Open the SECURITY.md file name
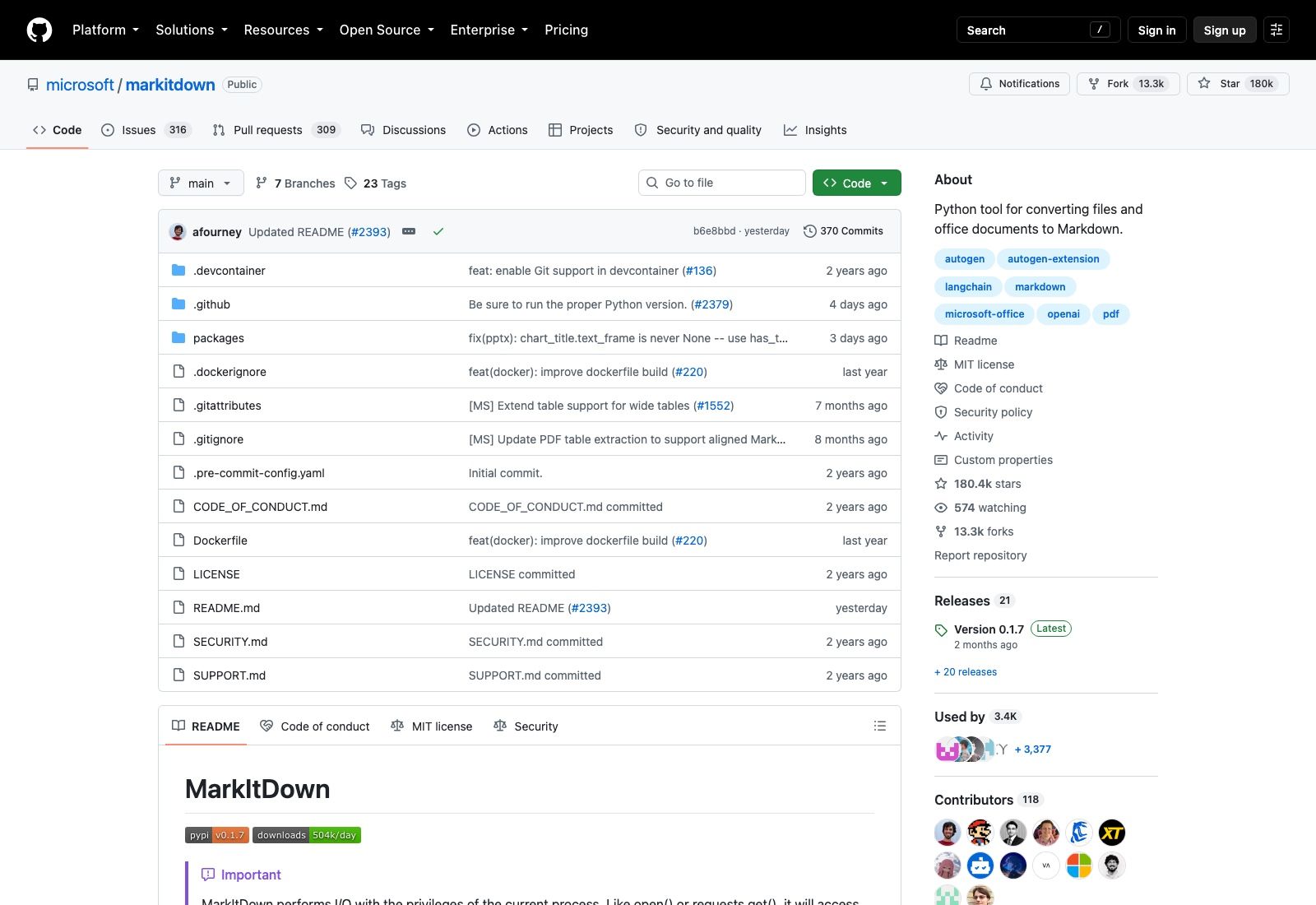This screenshot has width=1316, height=905. coord(230,642)
